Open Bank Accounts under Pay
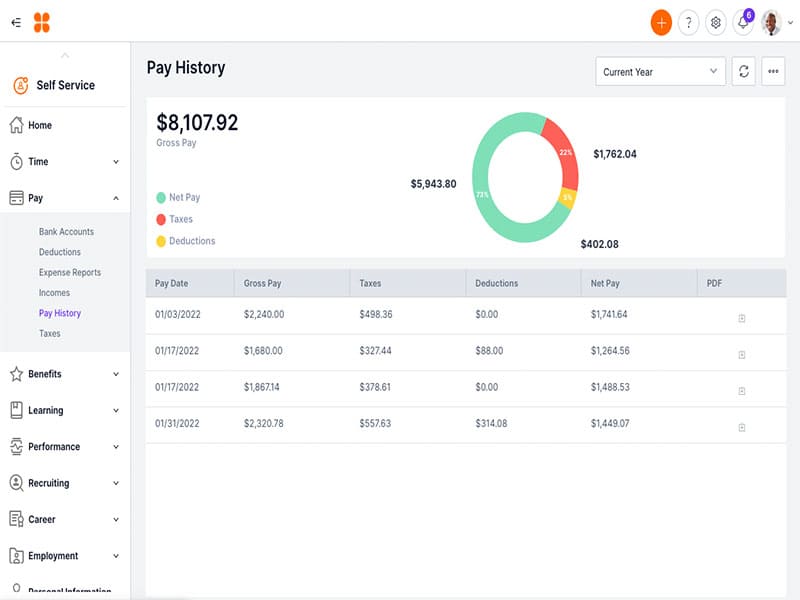The width and height of the screenshot is (800, 600). coord(66,232)
